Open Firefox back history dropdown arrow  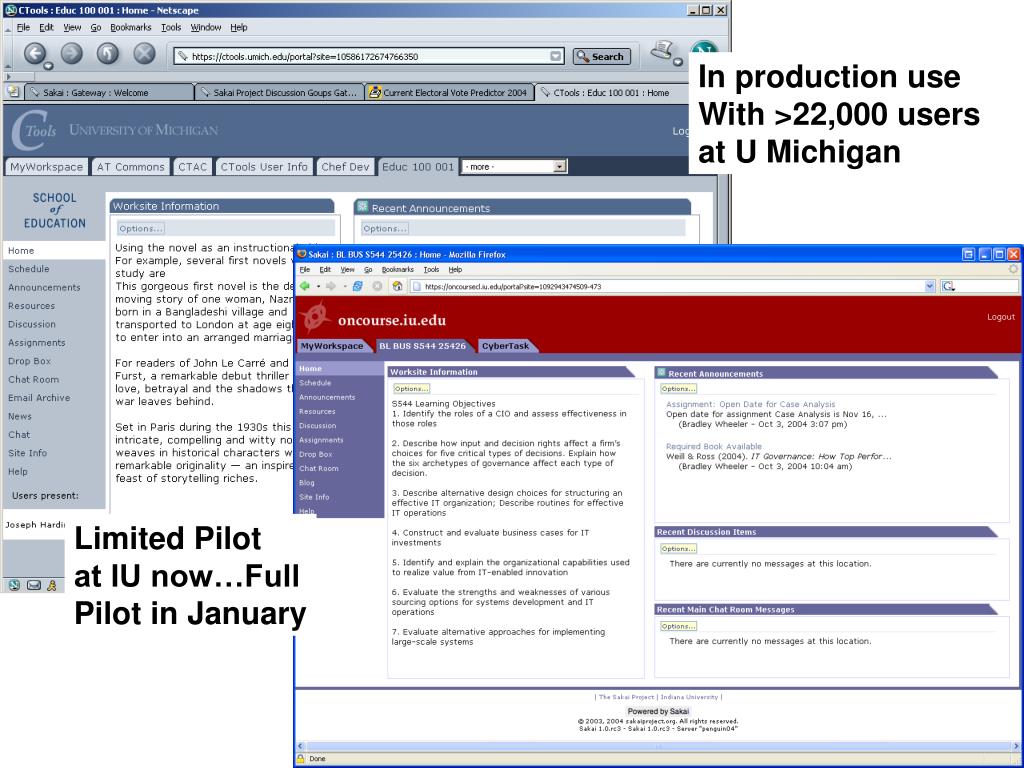click(x=318, y=286)
